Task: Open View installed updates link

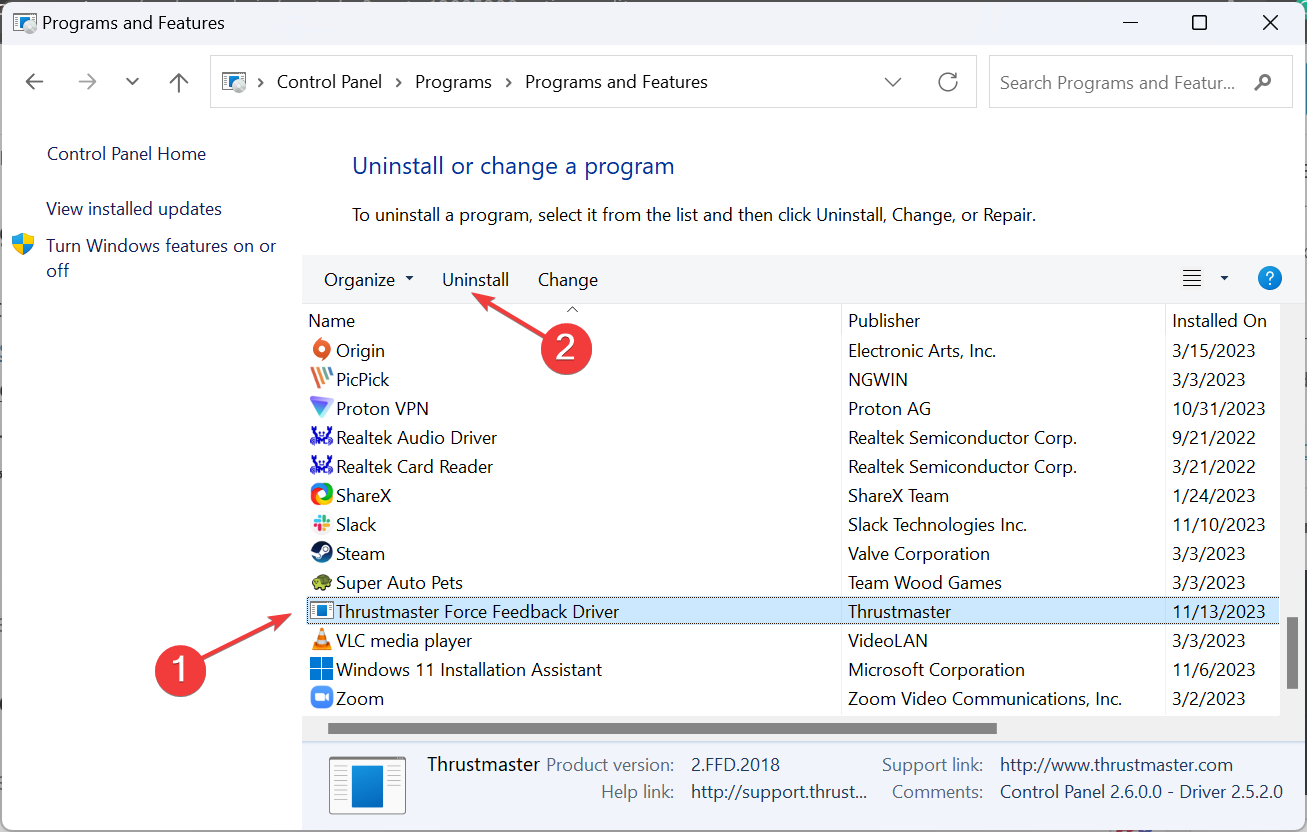Action: coord(134,209)
